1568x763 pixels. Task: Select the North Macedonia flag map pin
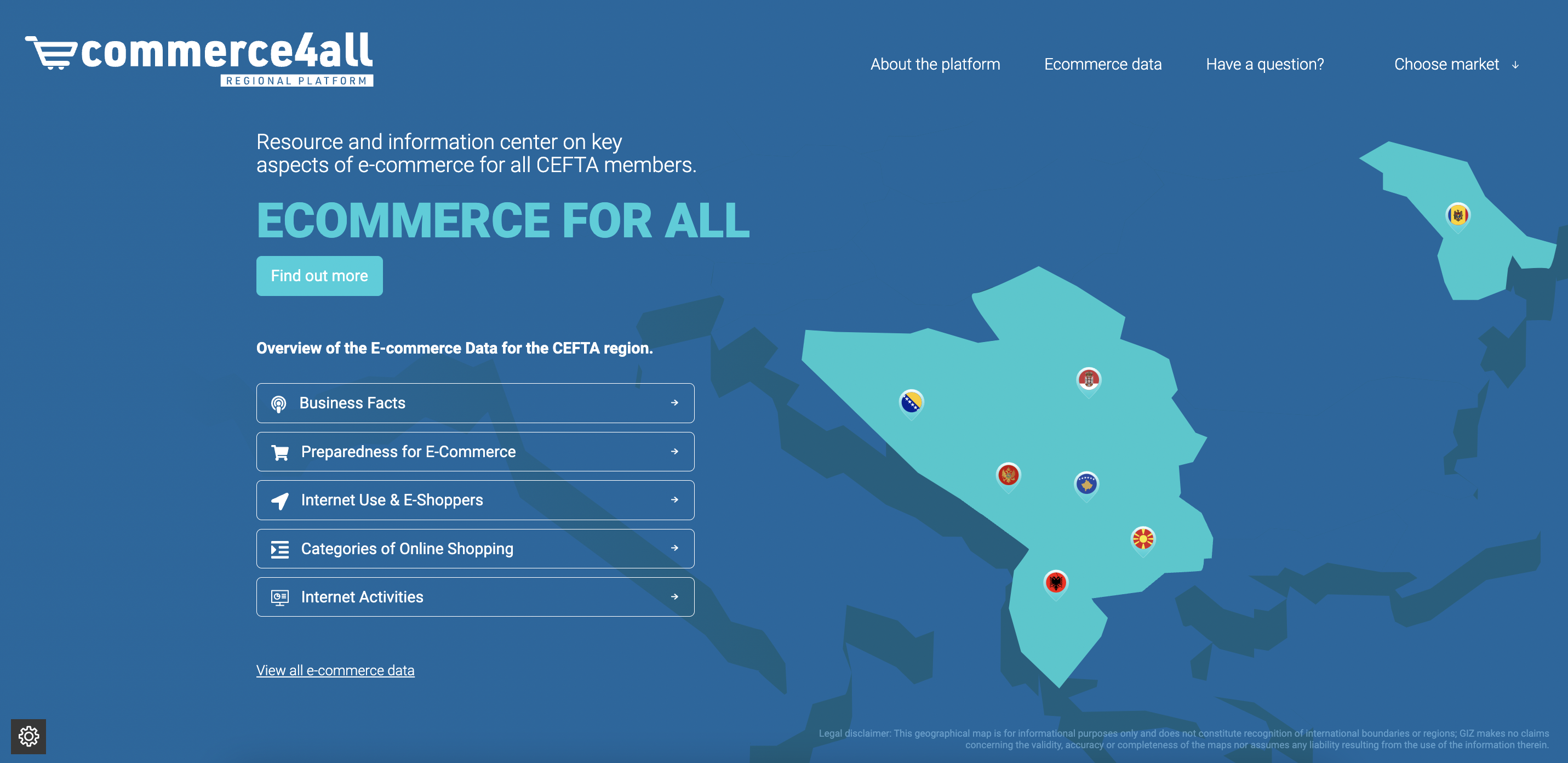tap(1143, 541)
